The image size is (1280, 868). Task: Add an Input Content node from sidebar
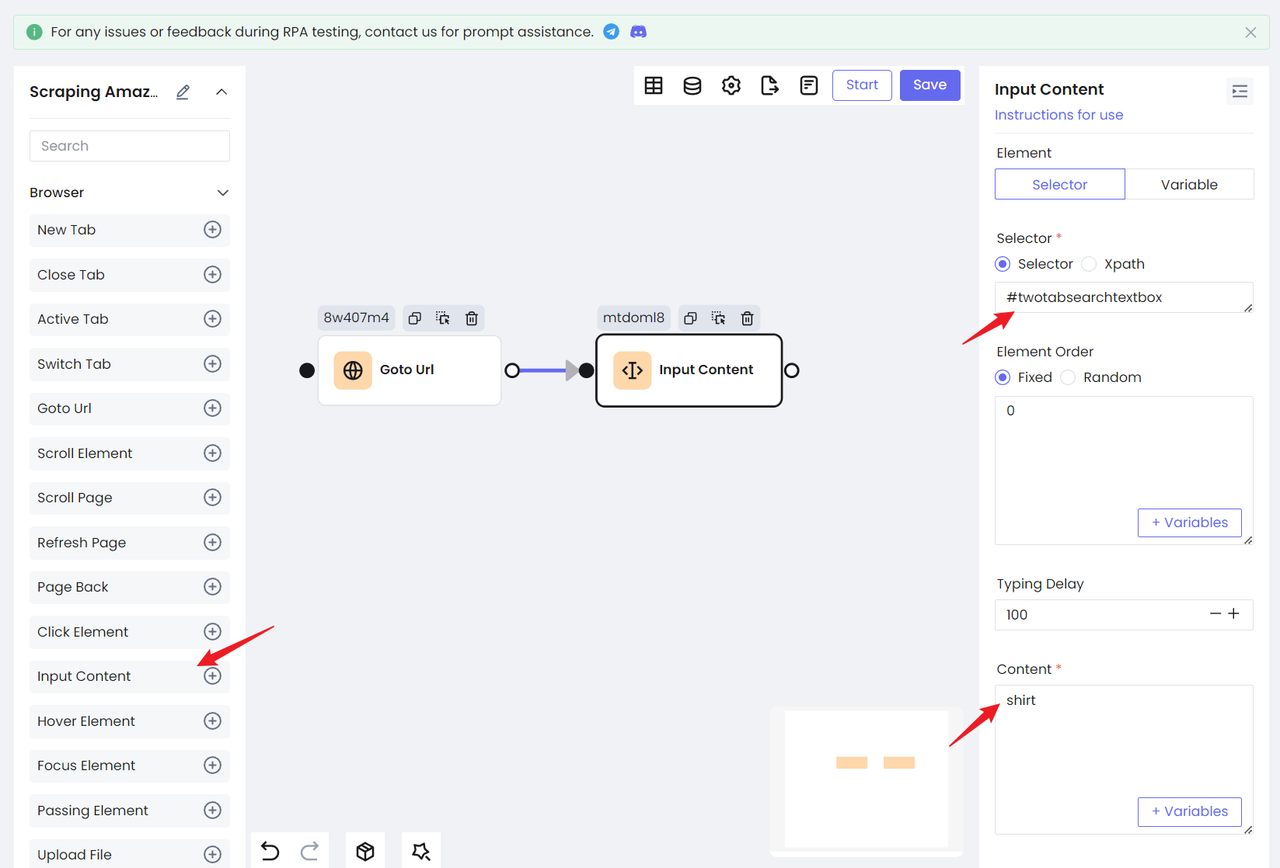click(212, 676)
